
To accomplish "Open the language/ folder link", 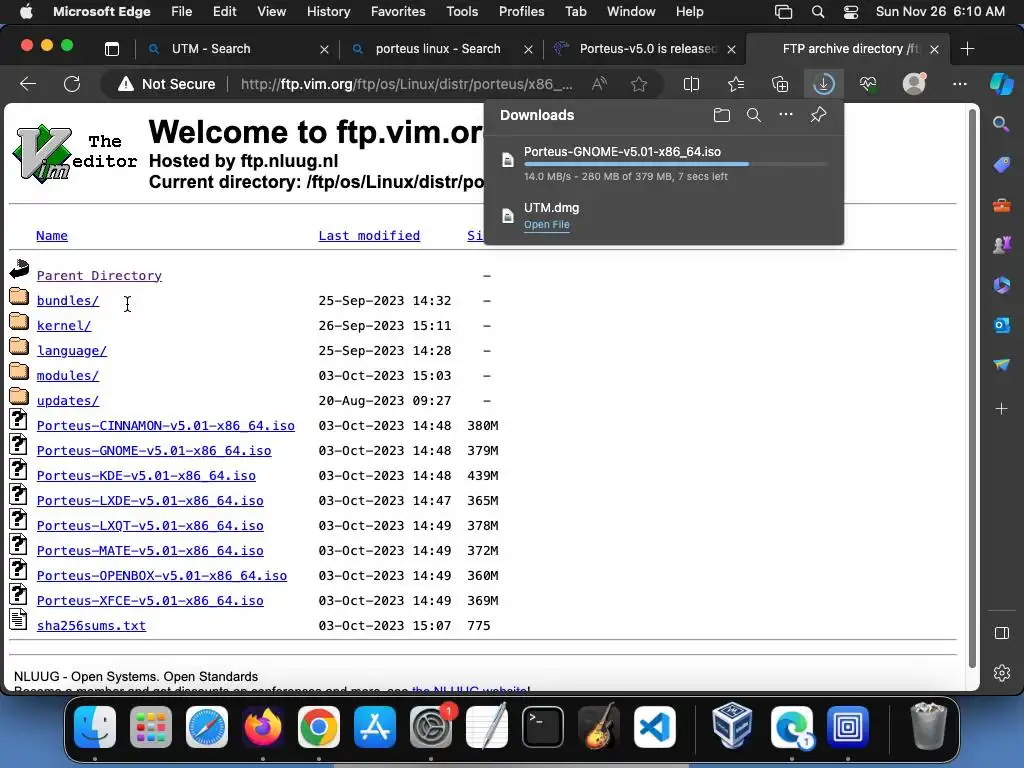I will (x=71, y=351).
